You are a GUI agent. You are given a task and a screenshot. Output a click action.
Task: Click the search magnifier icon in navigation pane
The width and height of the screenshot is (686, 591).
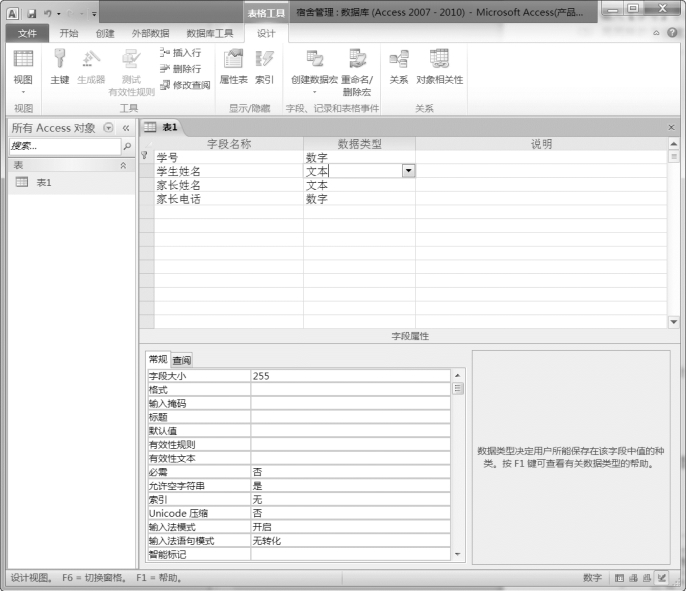[x=127, y=146]
